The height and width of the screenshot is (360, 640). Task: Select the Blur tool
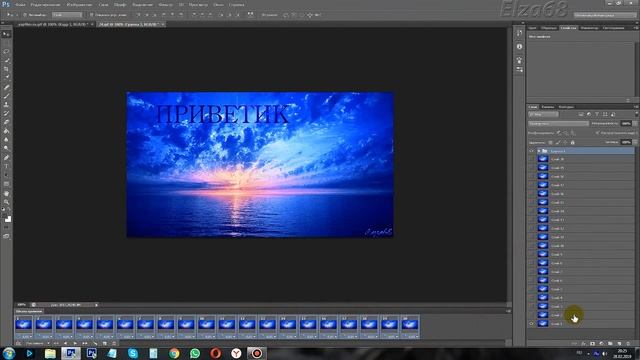coord(7,140)
